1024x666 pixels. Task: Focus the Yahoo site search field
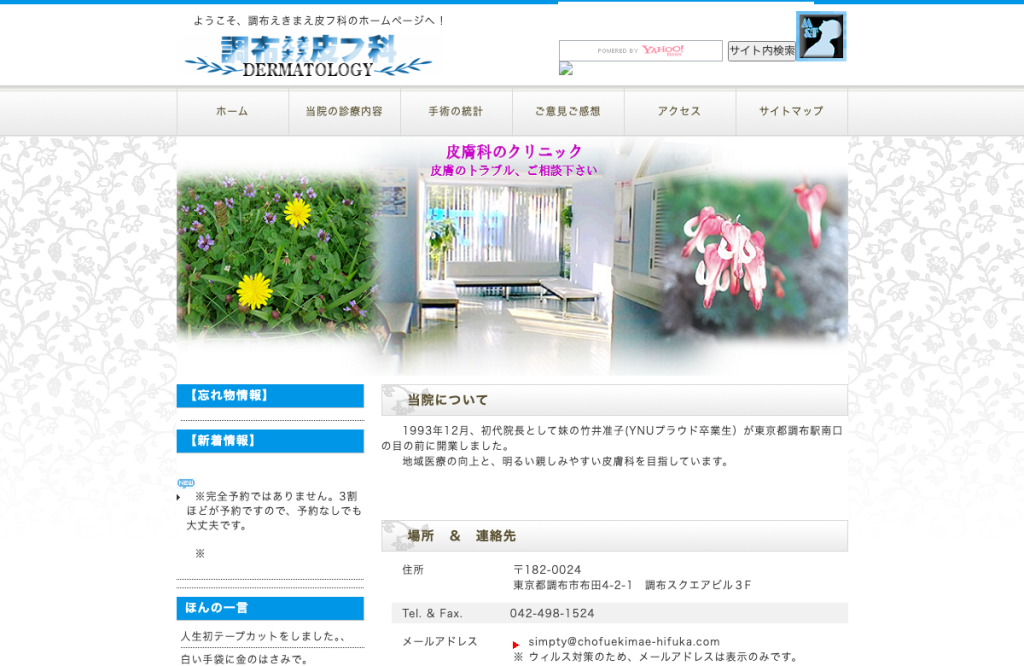point(641,50)
